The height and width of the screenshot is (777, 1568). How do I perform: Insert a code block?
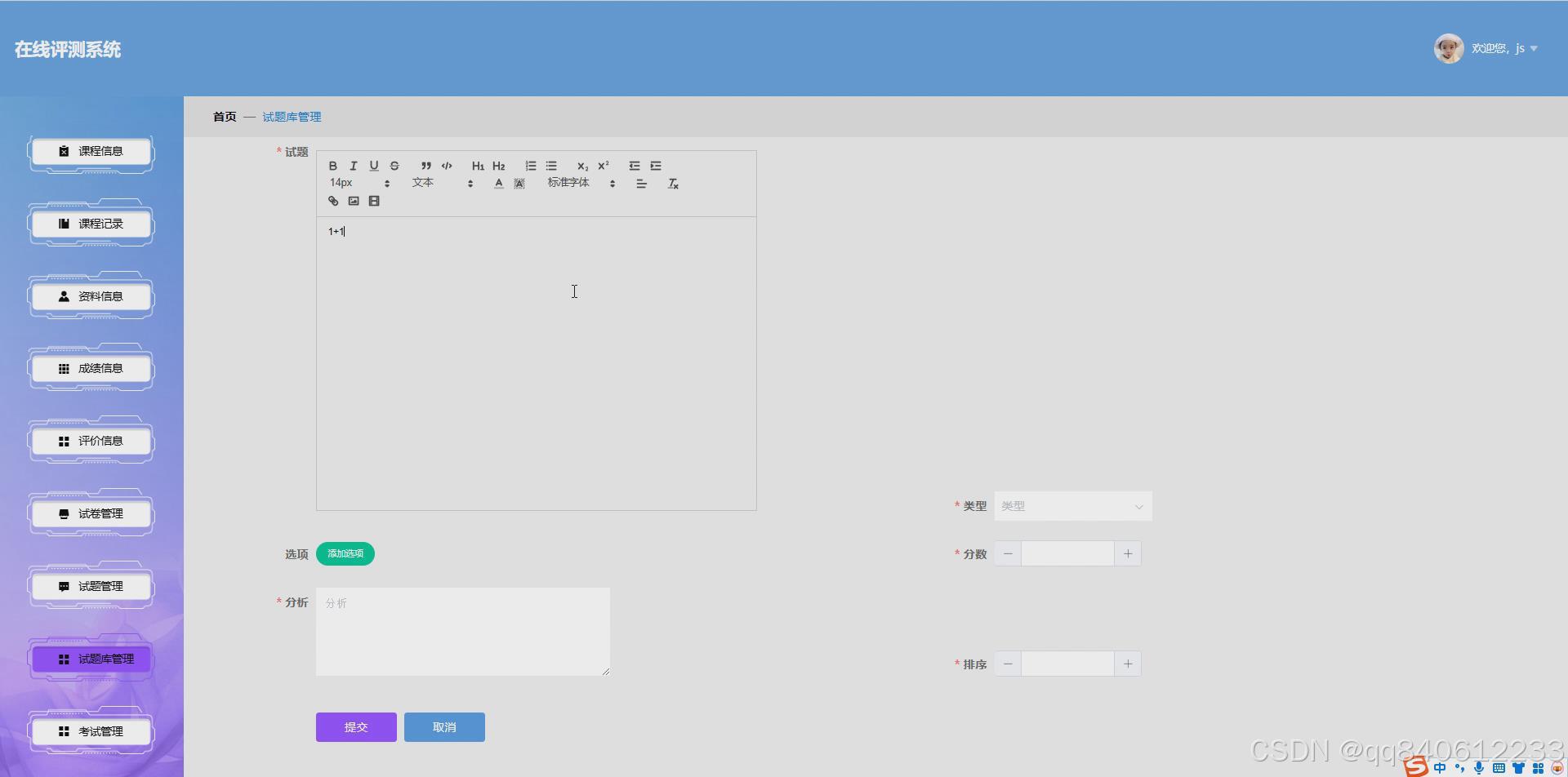(x=447, y=166)
